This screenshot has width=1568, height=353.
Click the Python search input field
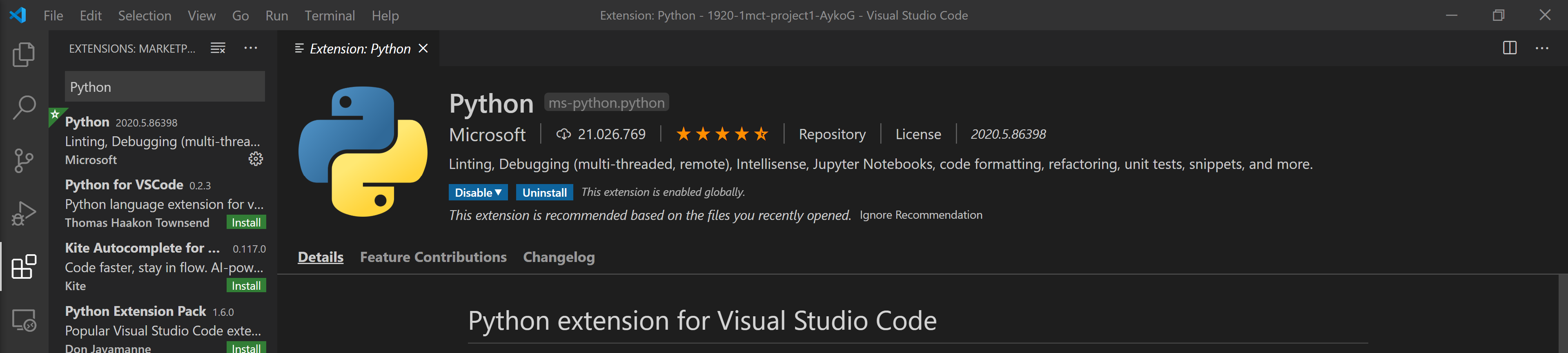click(x=164, y=87)
